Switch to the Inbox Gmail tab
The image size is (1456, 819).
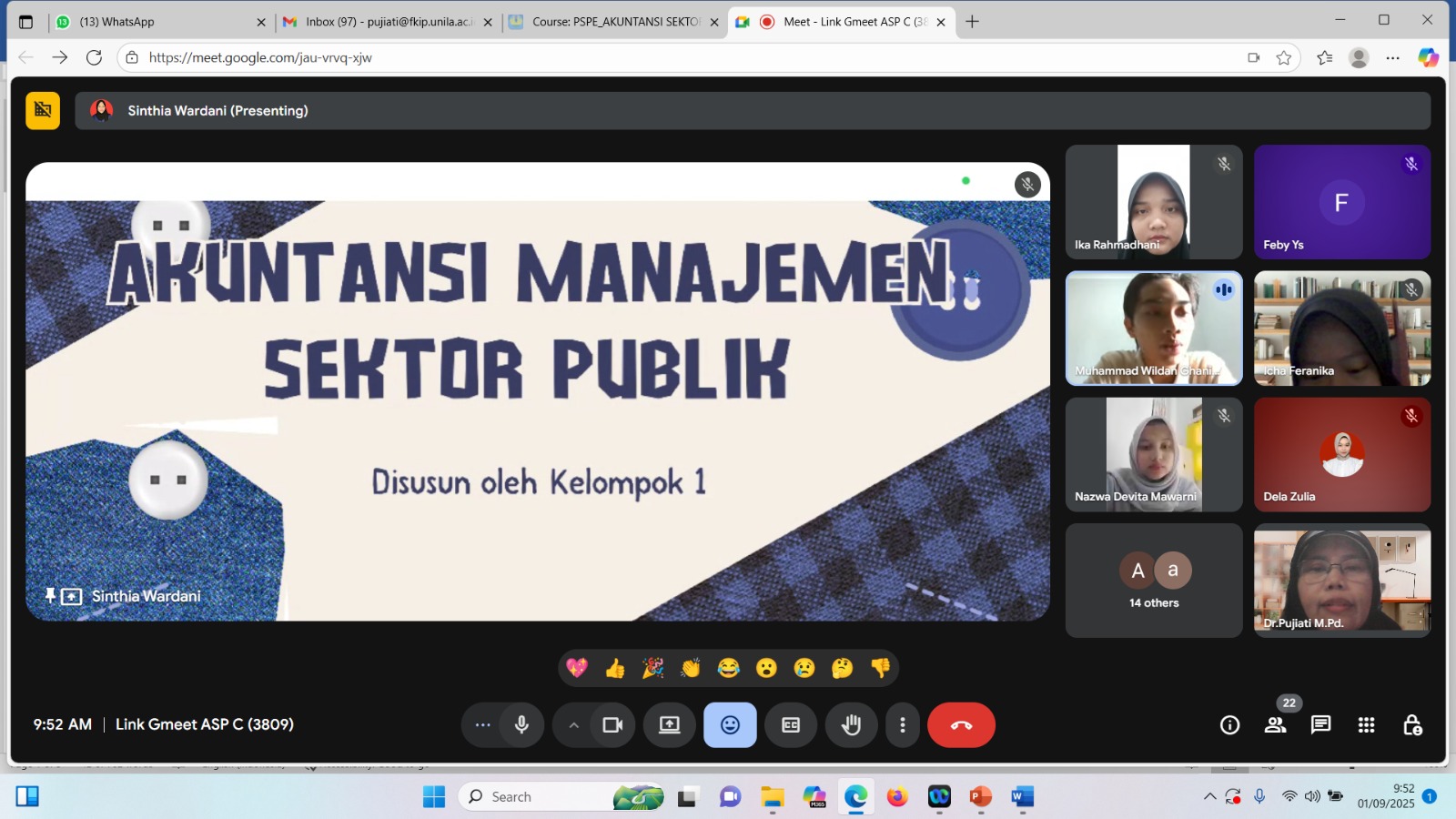coord(387,22)
